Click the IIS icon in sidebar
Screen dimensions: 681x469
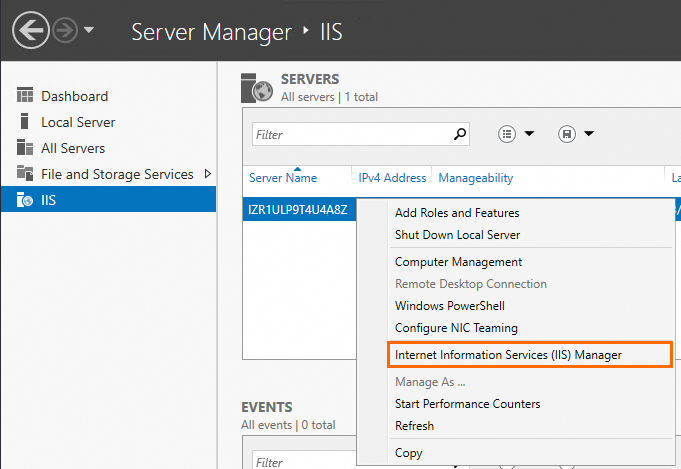(x=25, y=200)
